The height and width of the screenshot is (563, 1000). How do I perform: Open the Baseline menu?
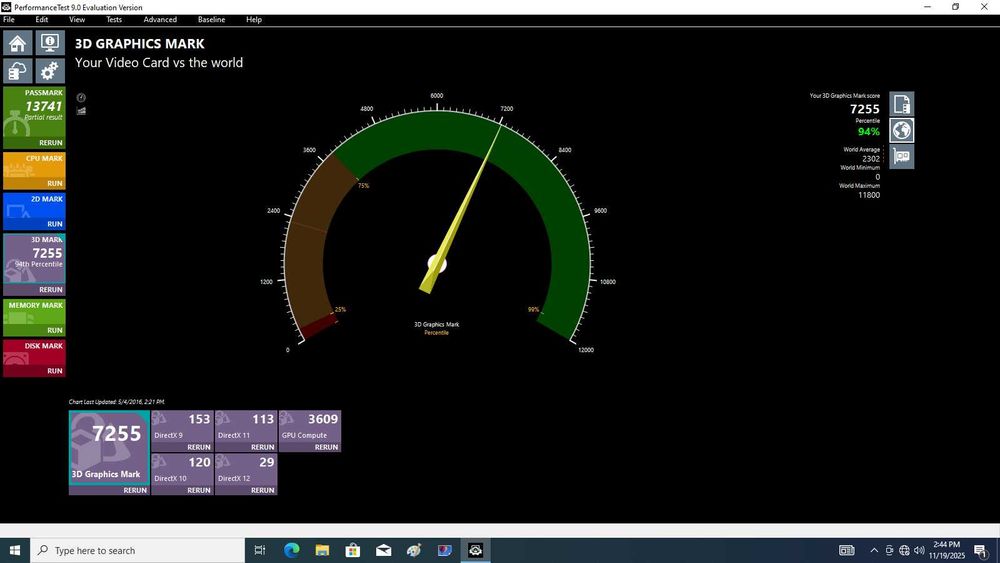(x=211, y=20)
